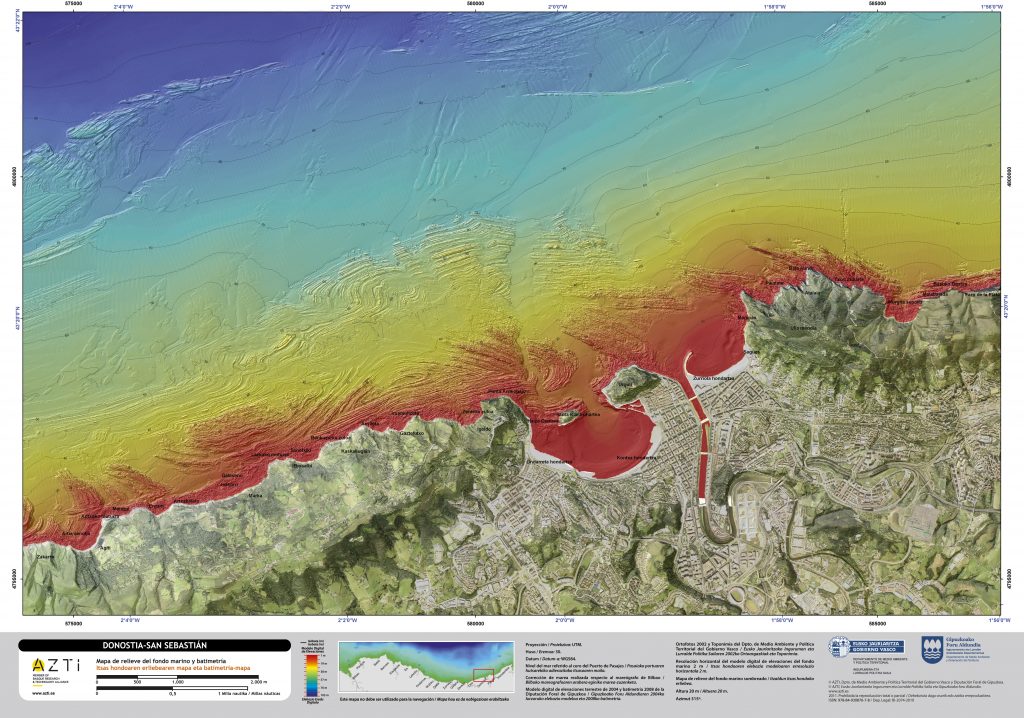Click the 'Ulia mendia' label on the map
Image resolution: width=1024 pixels, height=718 pixels.
(x=803, y=327)
